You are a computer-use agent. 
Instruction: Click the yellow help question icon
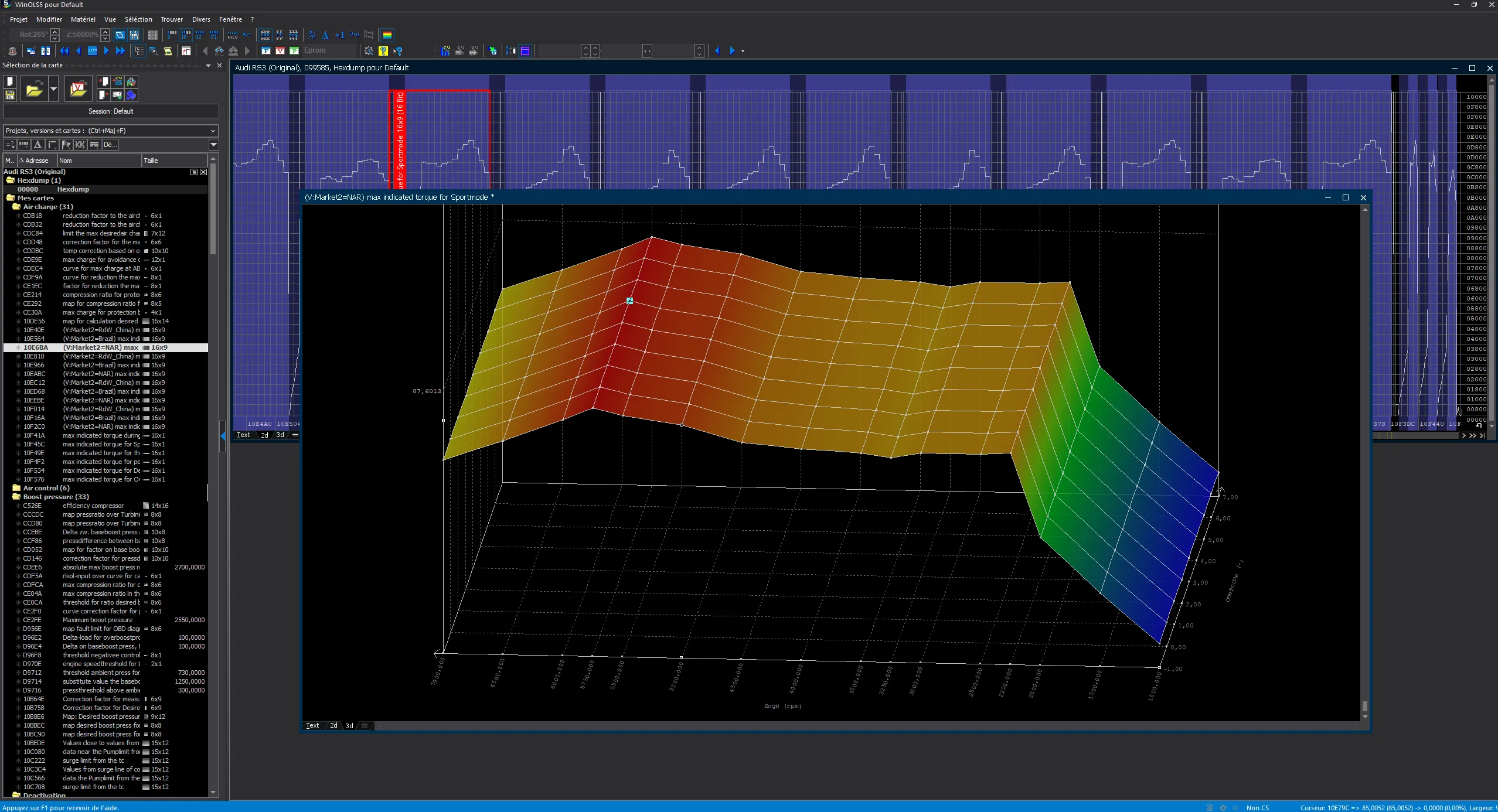383,51
